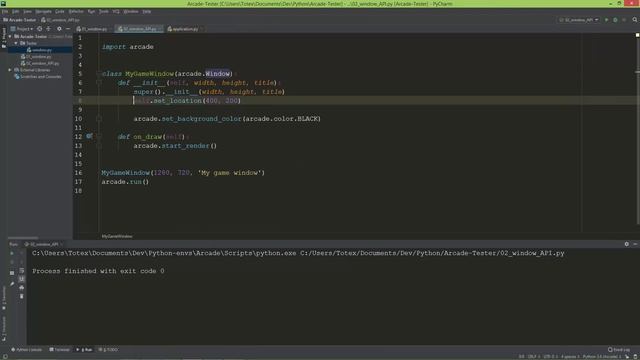Click the print icon in Run panel

22,287
